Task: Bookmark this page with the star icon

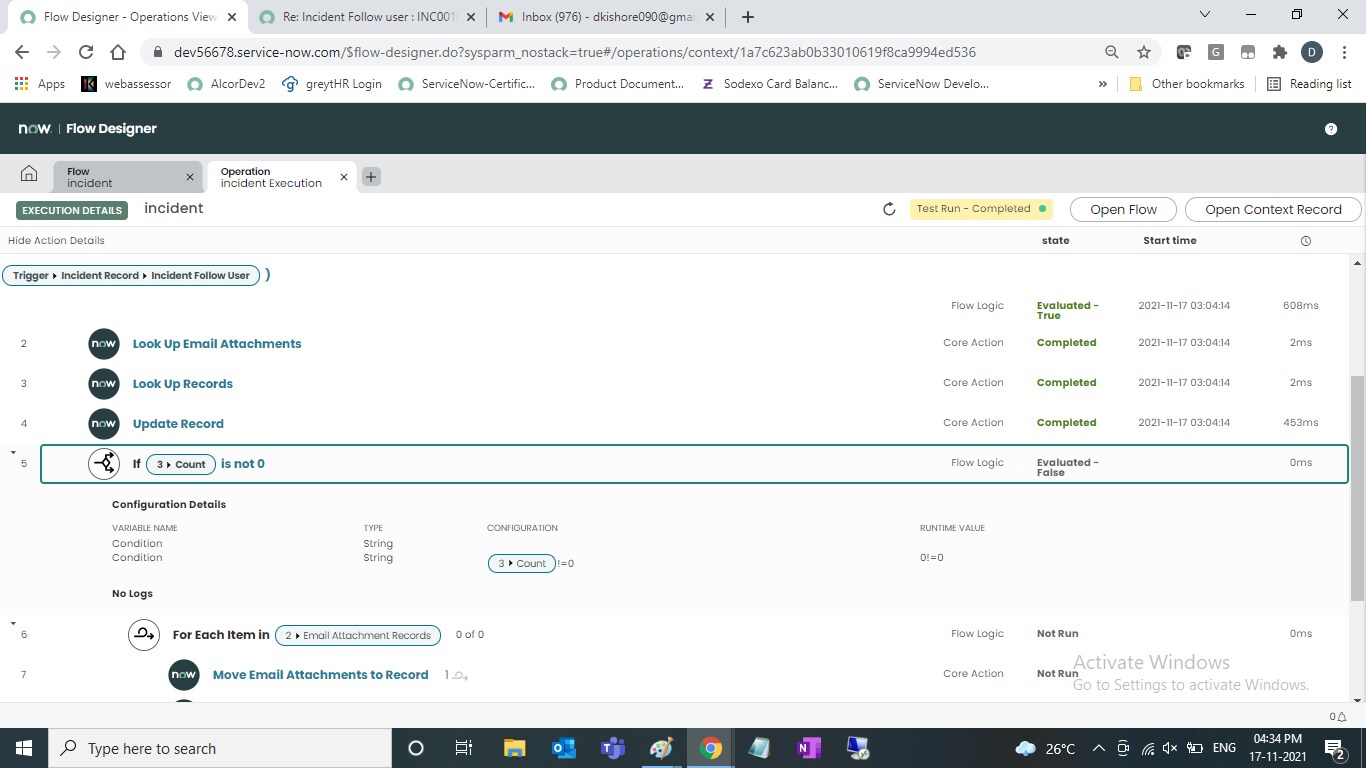Action: [1144, 52]
